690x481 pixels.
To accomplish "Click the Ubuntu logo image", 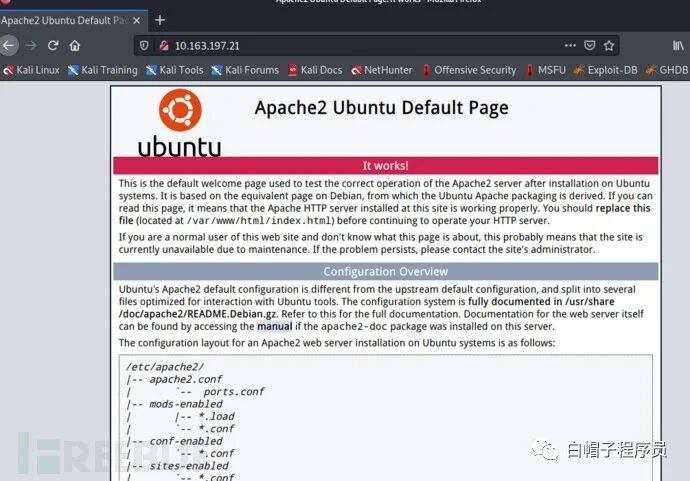I will pos(180,123).
